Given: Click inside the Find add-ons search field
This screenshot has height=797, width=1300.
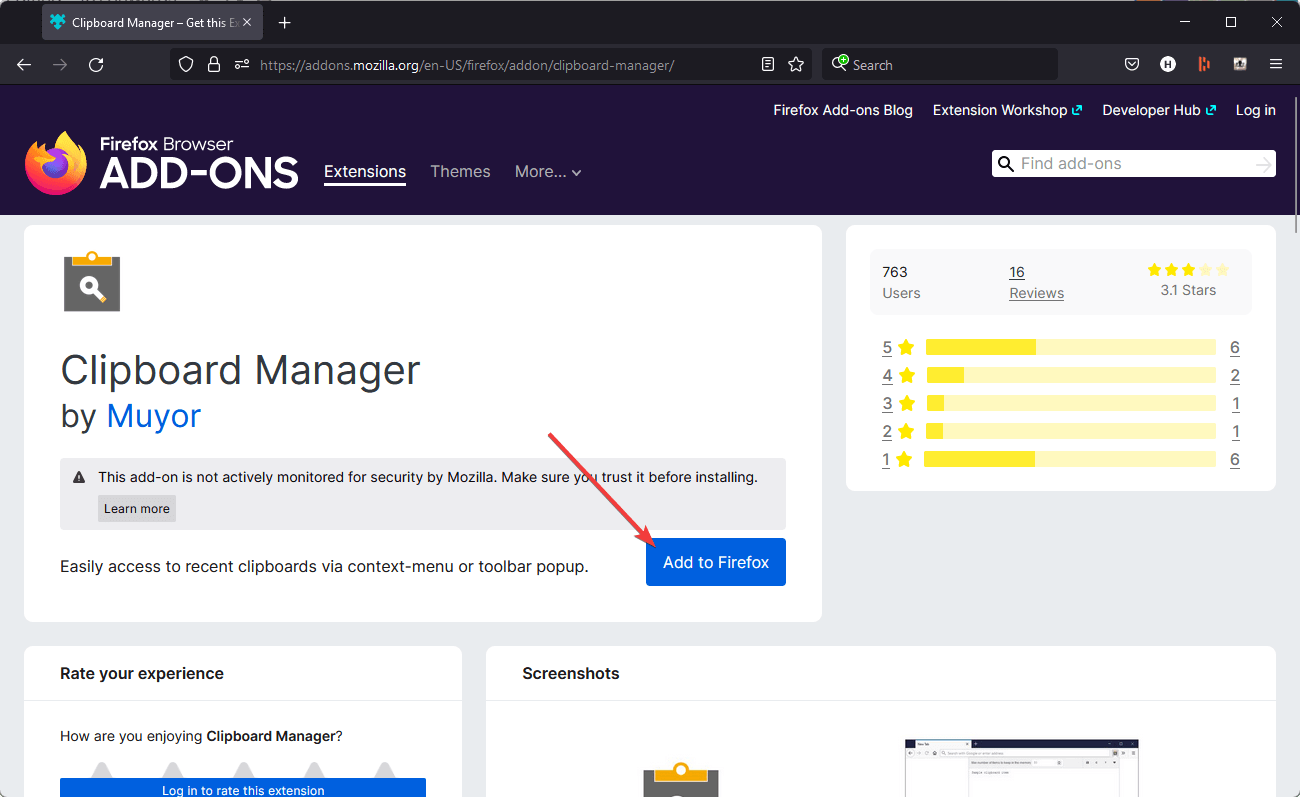Looking at the screenshot, I should (1134, 164).
